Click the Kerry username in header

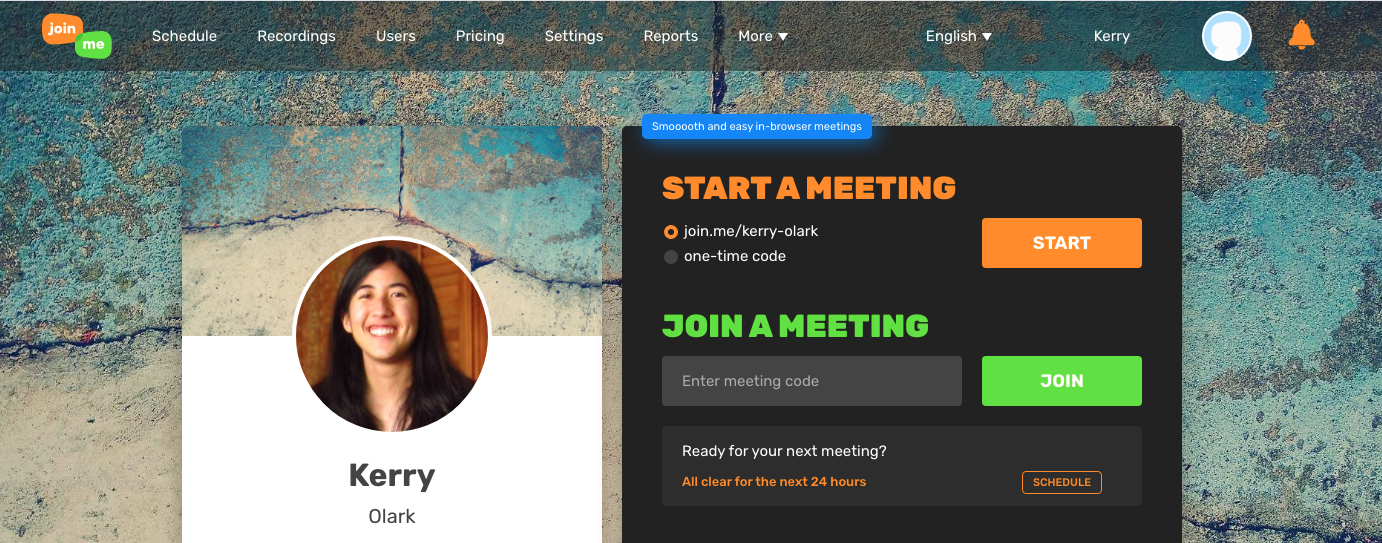coord(1112,36)
